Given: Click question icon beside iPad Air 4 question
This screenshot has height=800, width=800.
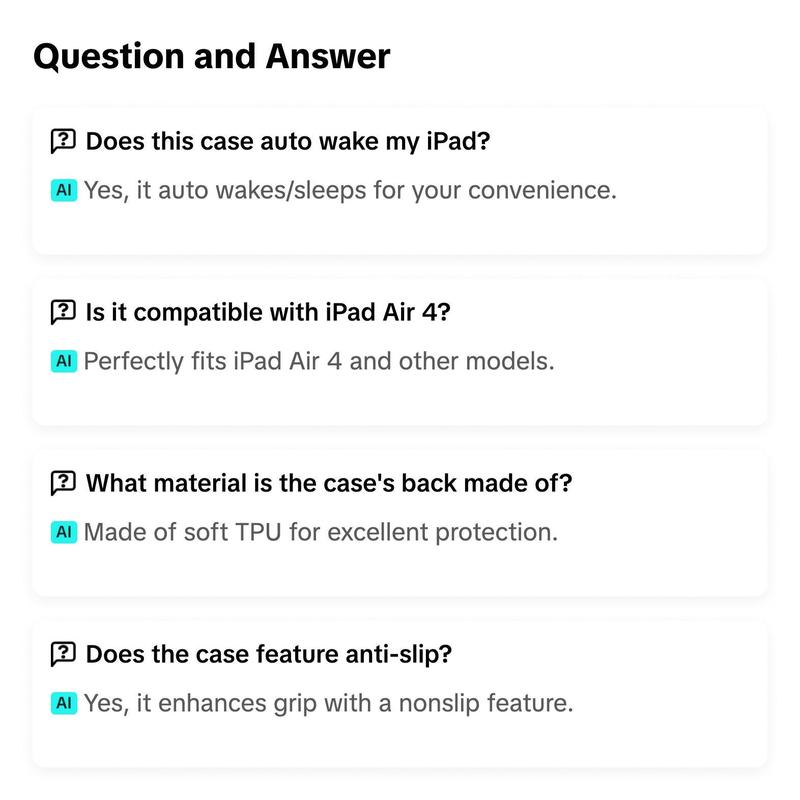Looking at the screenshot, I should point(63,312).
